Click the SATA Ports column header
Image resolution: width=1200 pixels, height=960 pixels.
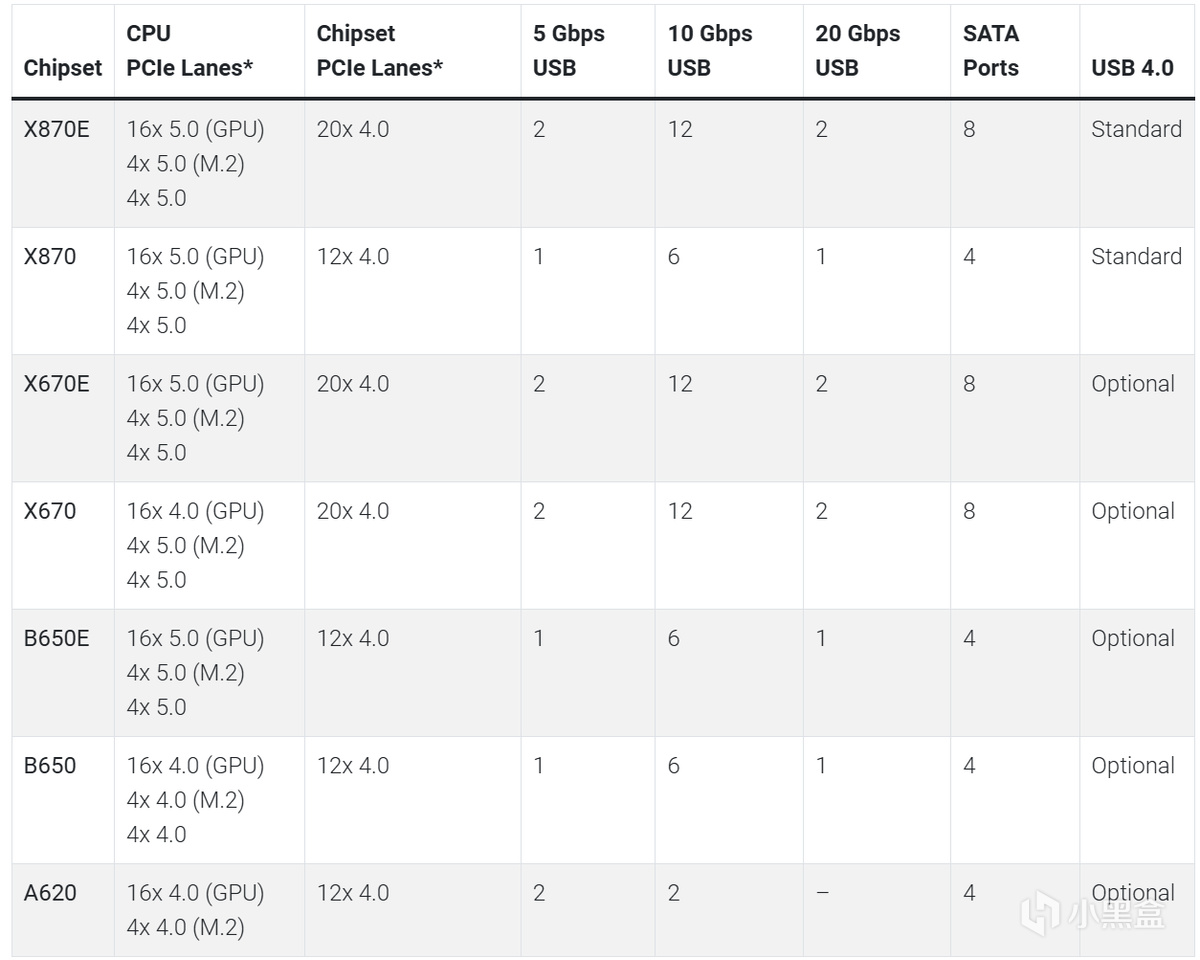991,51
